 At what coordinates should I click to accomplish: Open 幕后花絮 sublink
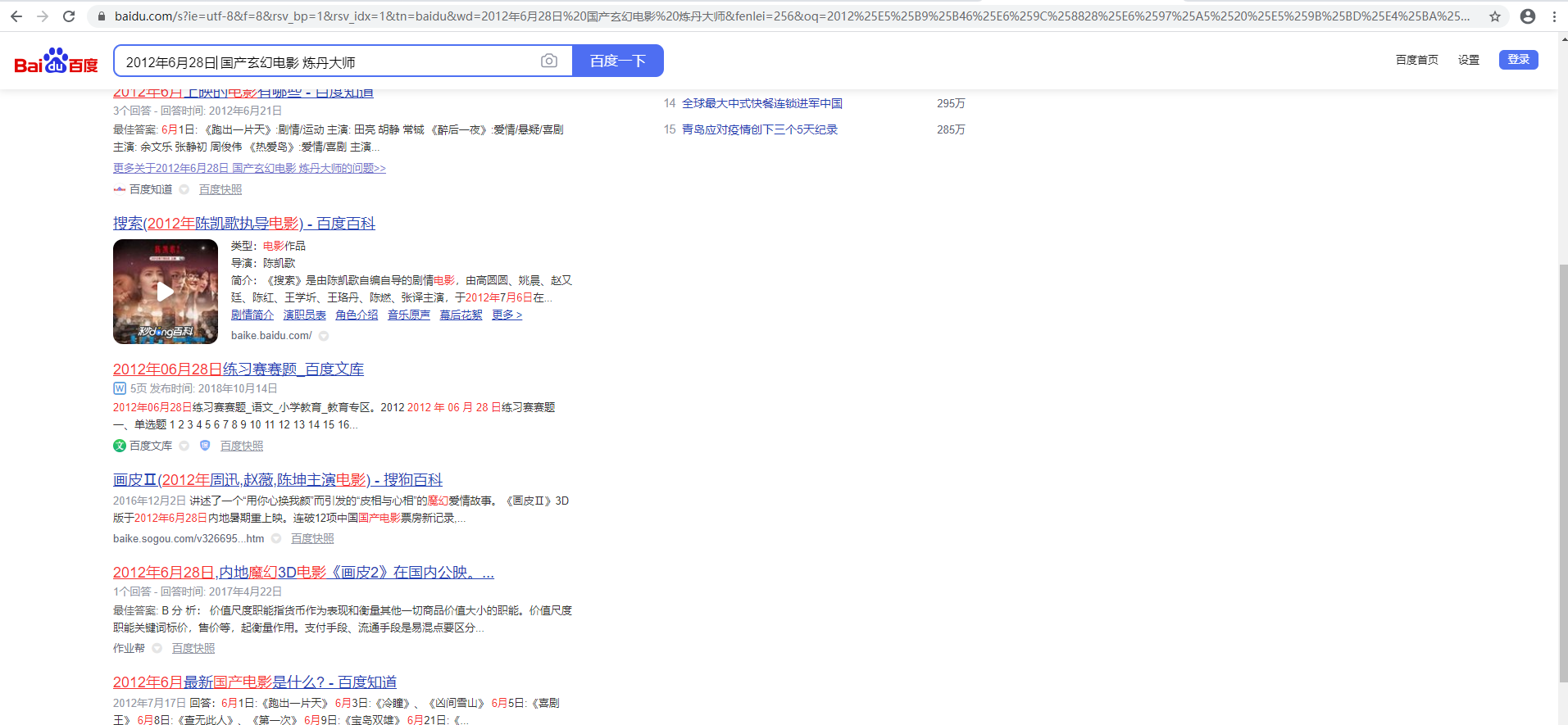[461, 315]
